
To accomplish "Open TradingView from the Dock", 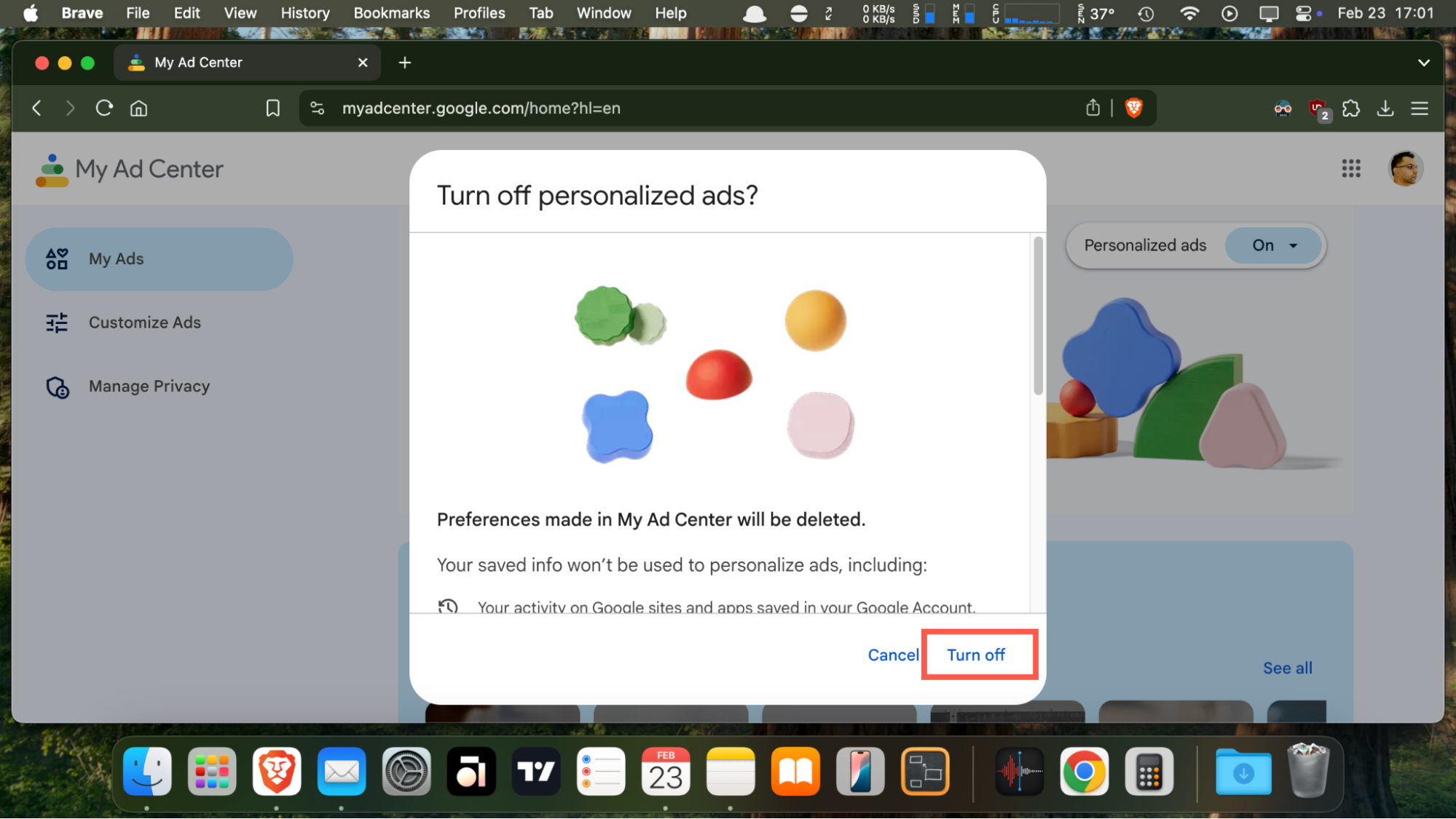I will tap(536, 771).
